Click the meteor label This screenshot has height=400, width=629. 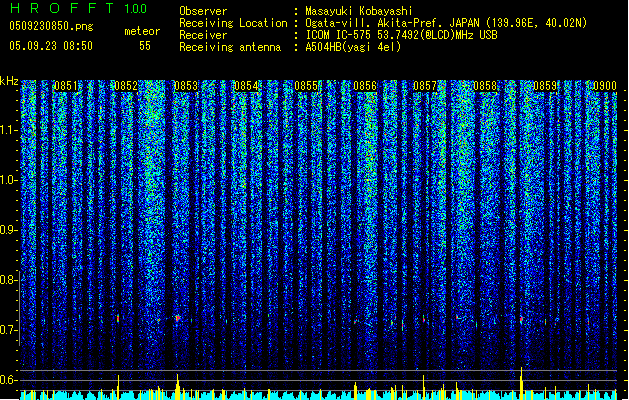[x=142, y=31]
